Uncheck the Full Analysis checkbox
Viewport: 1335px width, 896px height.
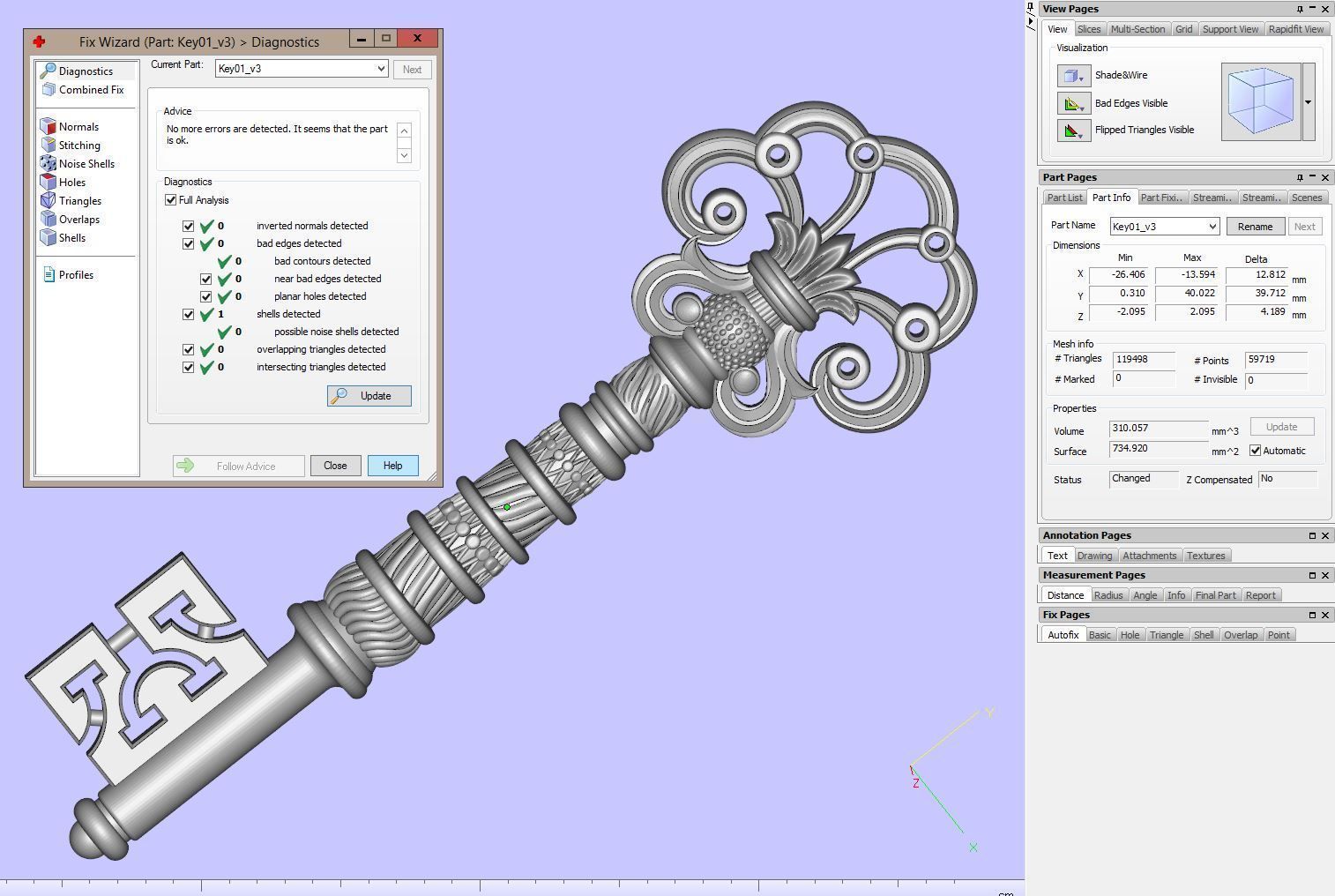[x=171, y=200]
